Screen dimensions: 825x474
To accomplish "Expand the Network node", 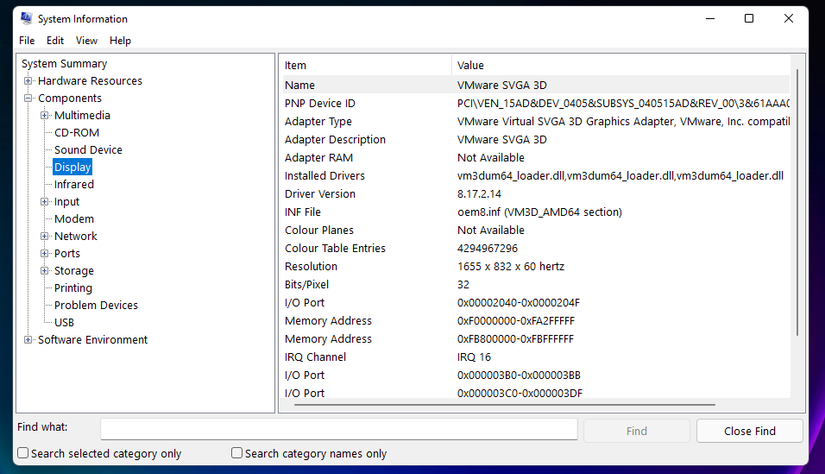I will pos(45,236).
